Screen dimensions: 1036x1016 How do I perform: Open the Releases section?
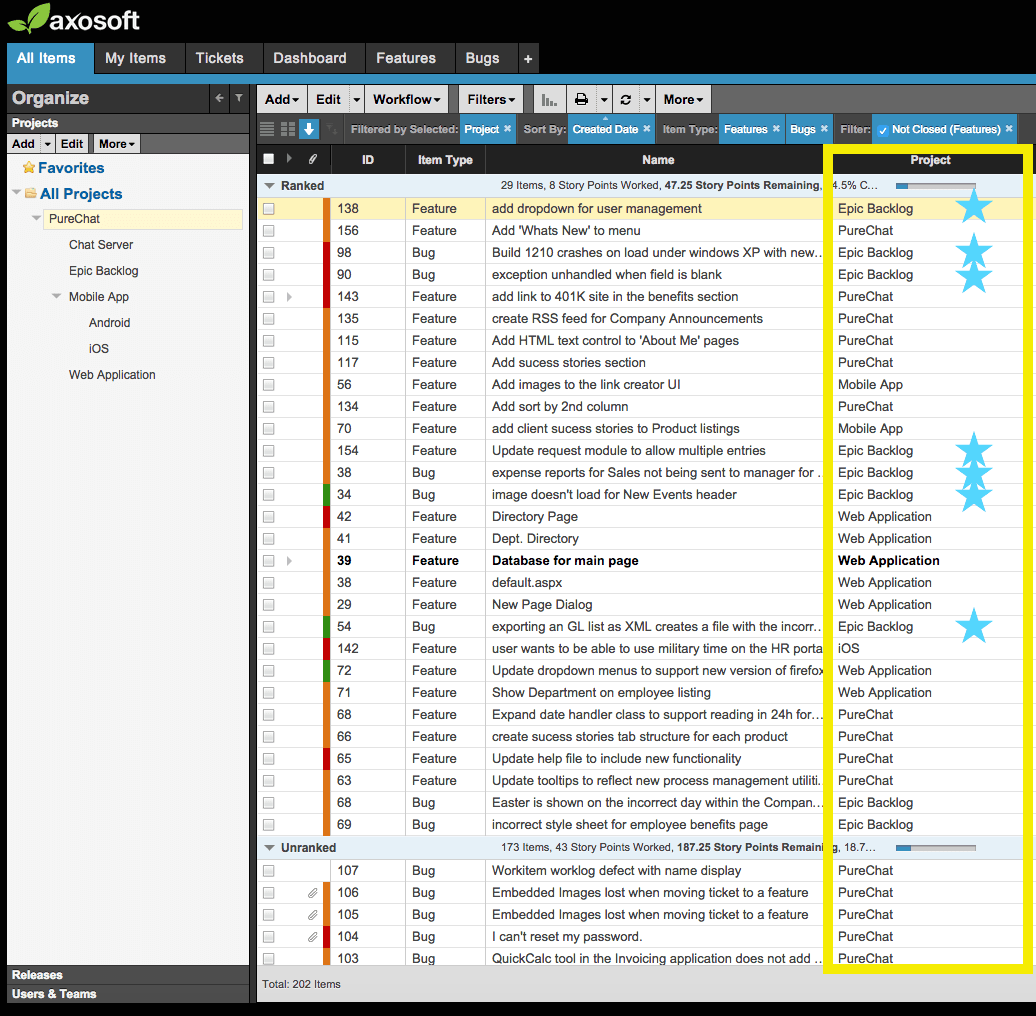[127, 975]
